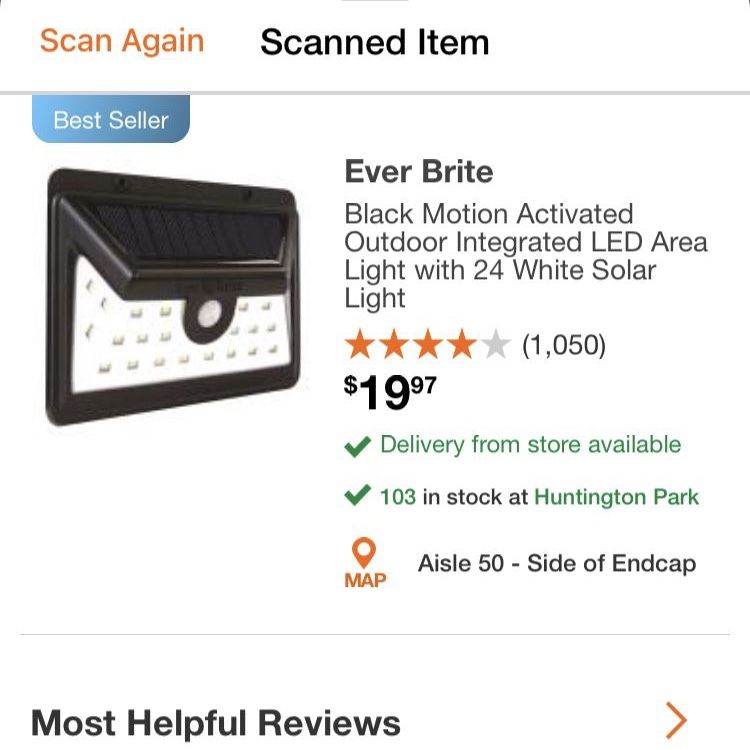Open the Huntington Park store link
750x750 pixels.
click(x=616, y=497)
